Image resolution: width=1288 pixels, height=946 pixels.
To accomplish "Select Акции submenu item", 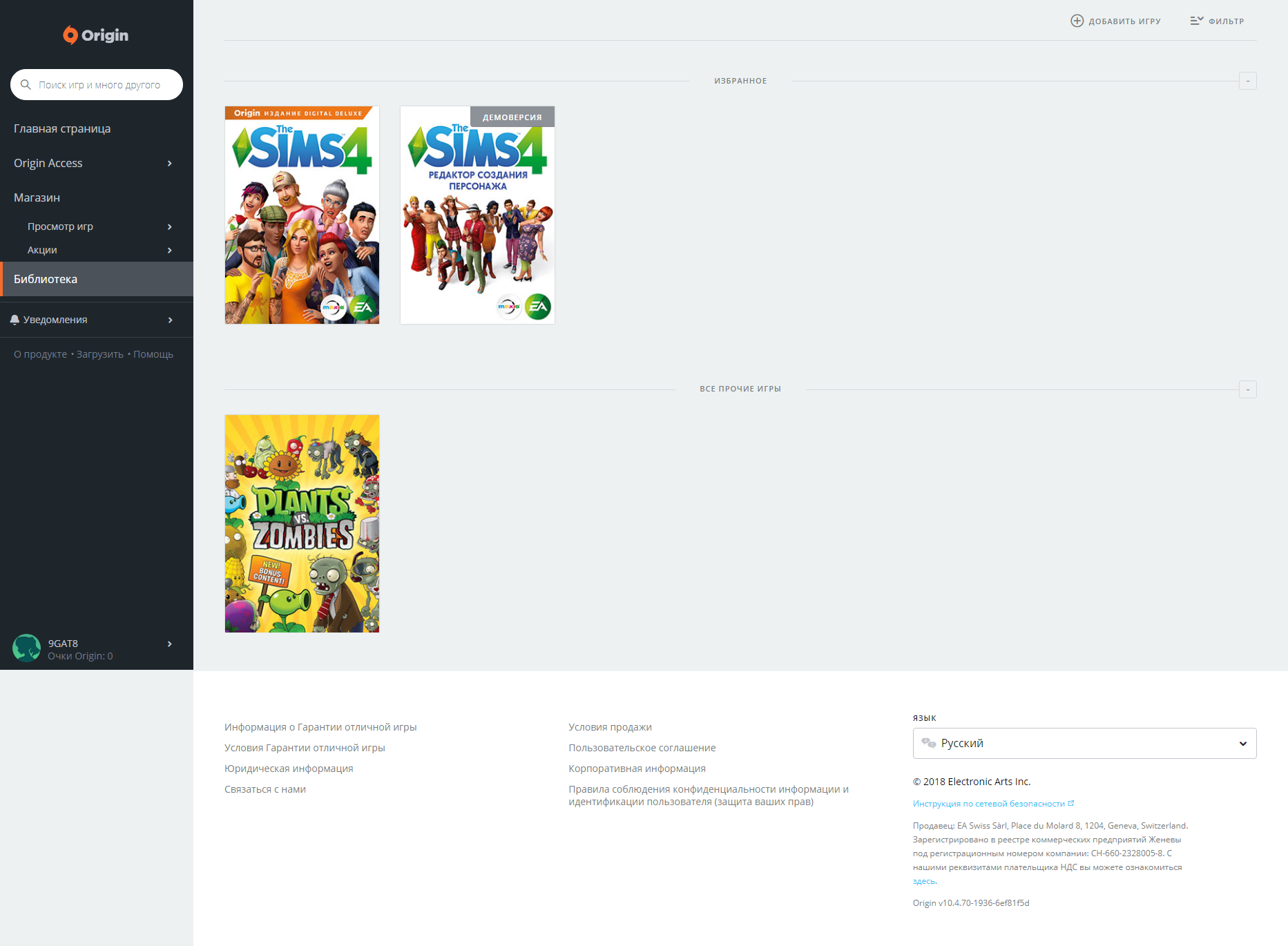I will [42, 250].
